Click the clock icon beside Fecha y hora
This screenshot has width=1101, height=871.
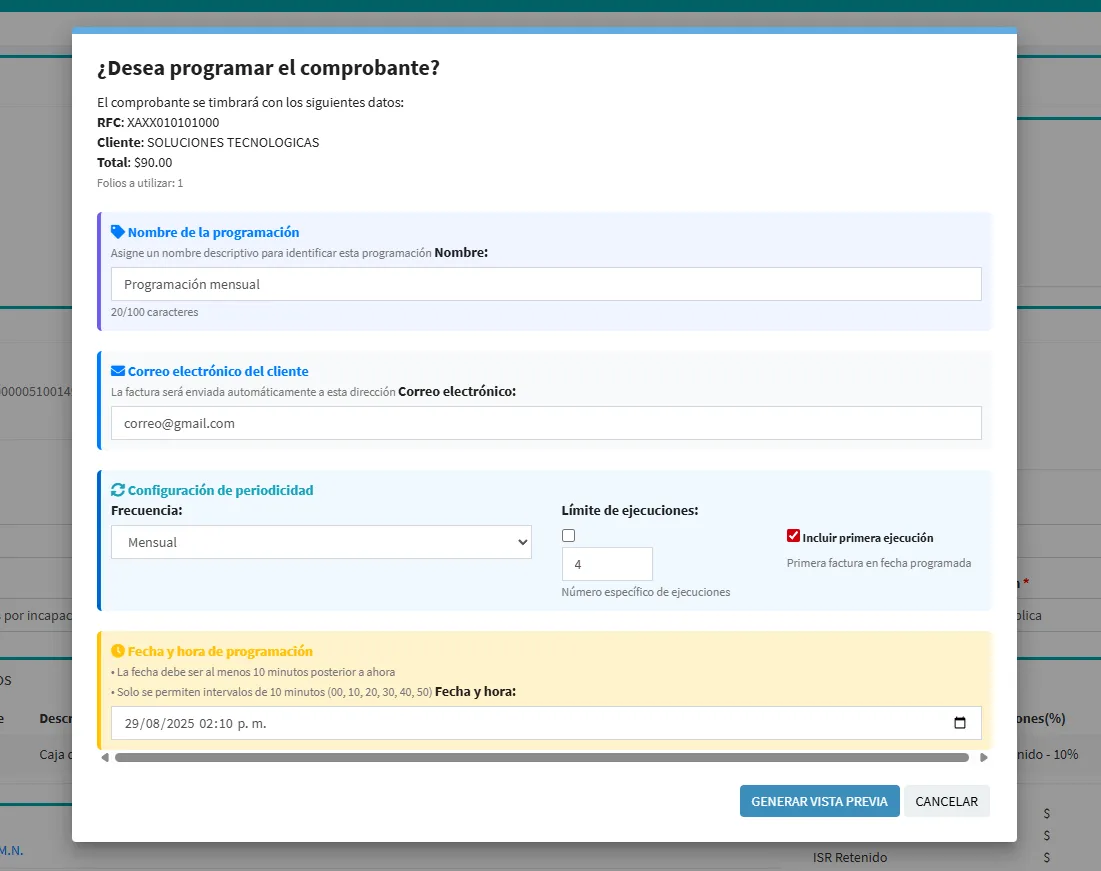(118, 650)
